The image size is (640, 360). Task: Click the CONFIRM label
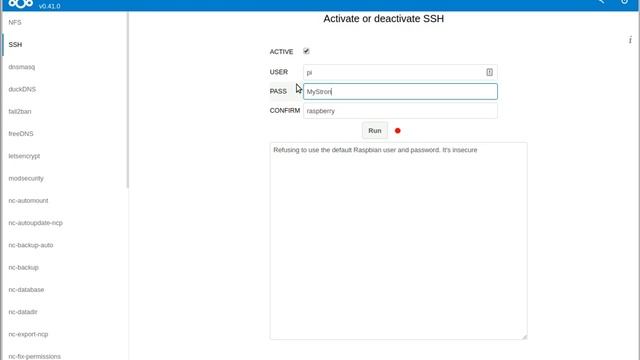click(285, 111)
